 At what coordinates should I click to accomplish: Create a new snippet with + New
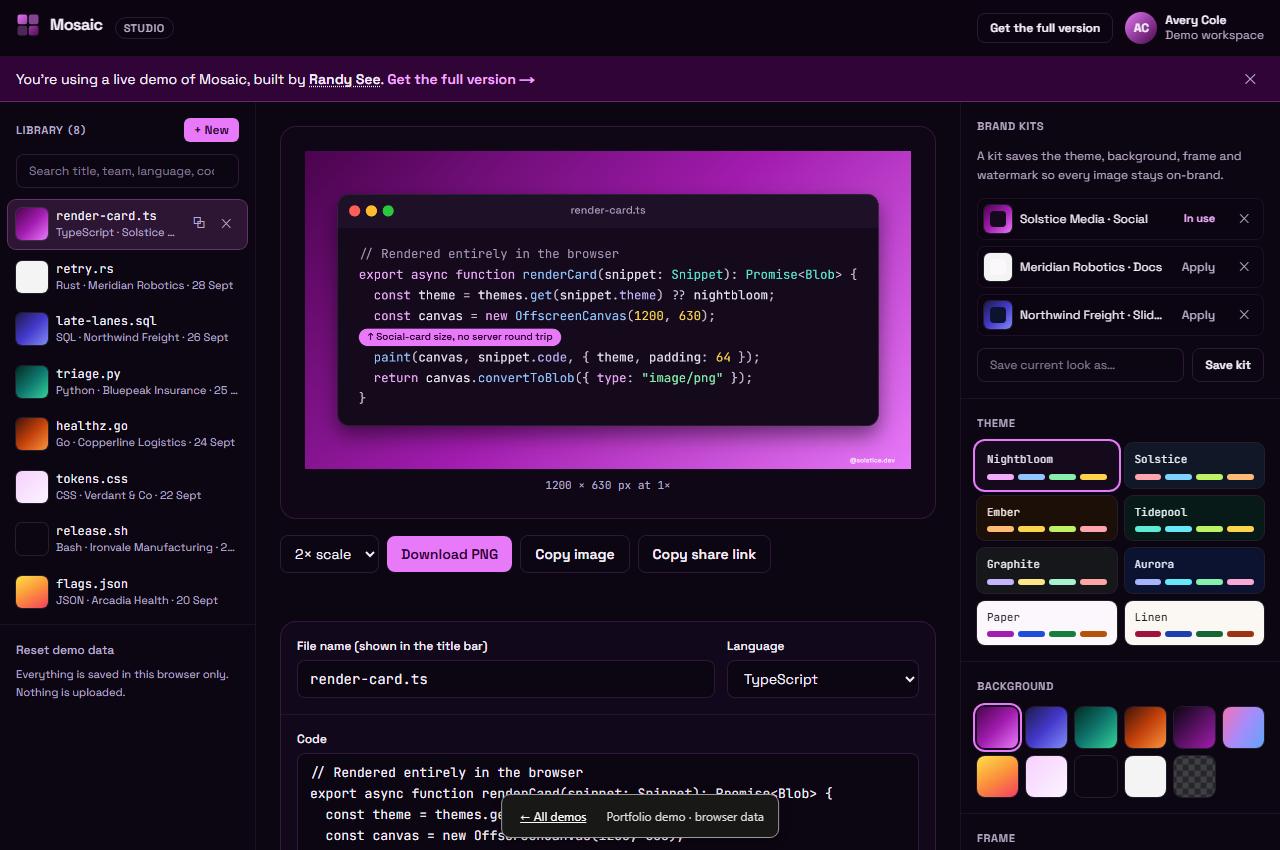tap(211, 130)
